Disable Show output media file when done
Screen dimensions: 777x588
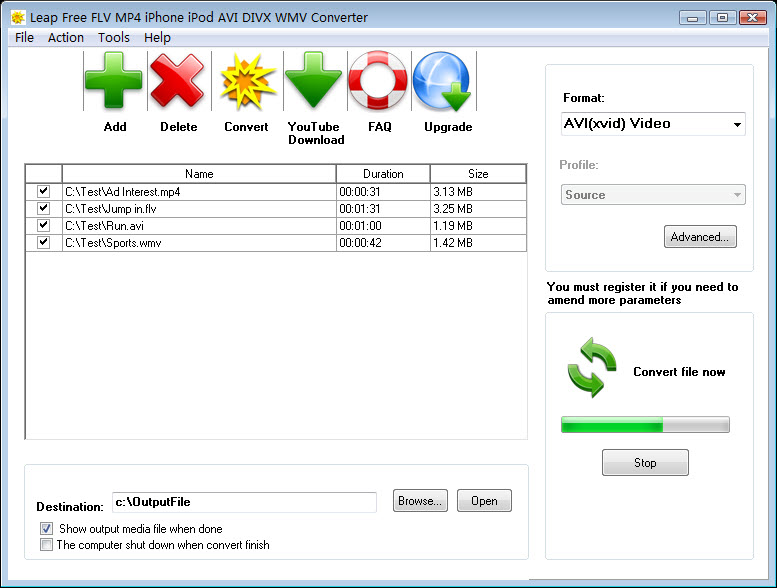(x=46, y=529)
